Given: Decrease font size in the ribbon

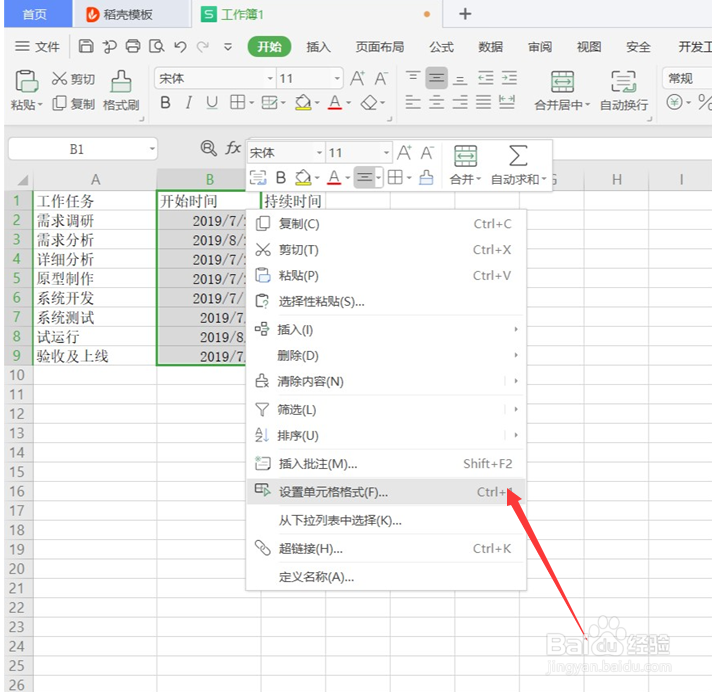Looking at the screenshot, I should tap(381, 79).
